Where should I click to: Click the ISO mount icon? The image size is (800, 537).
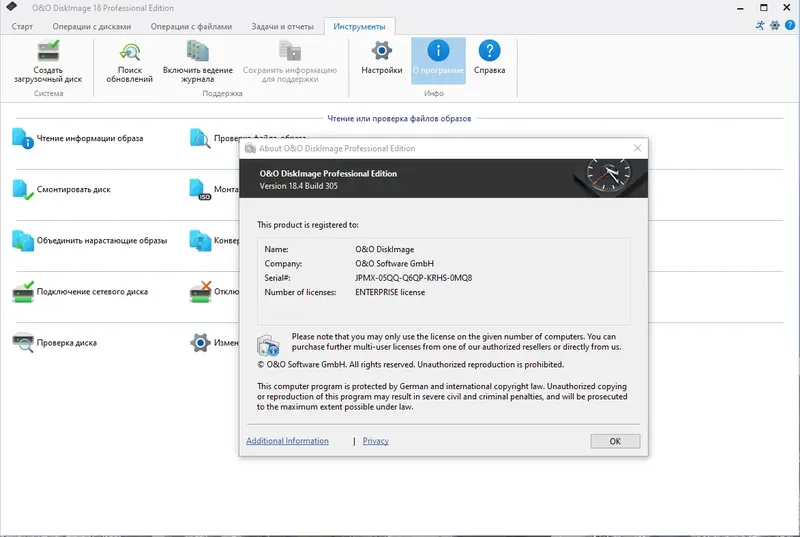[200, 189]
